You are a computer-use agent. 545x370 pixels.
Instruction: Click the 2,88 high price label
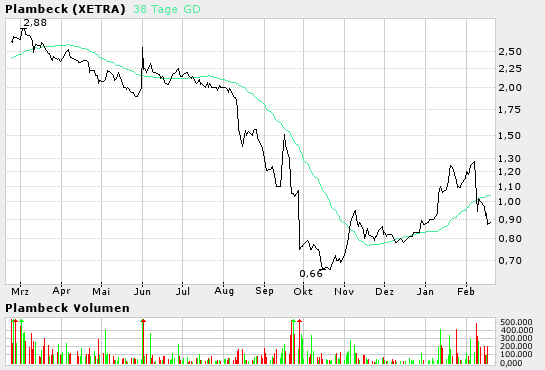(35, 23)
